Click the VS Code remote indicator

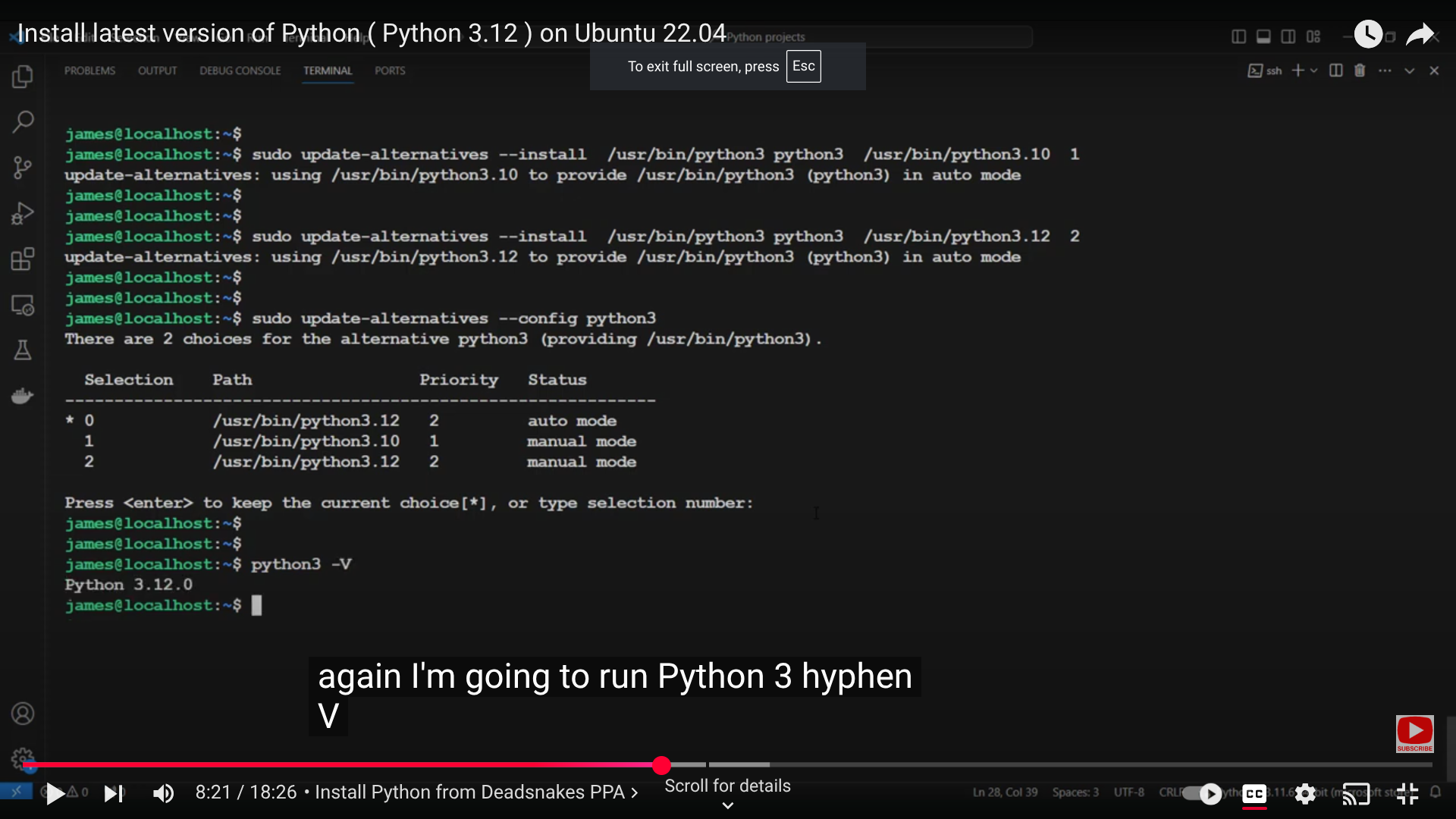16,792
